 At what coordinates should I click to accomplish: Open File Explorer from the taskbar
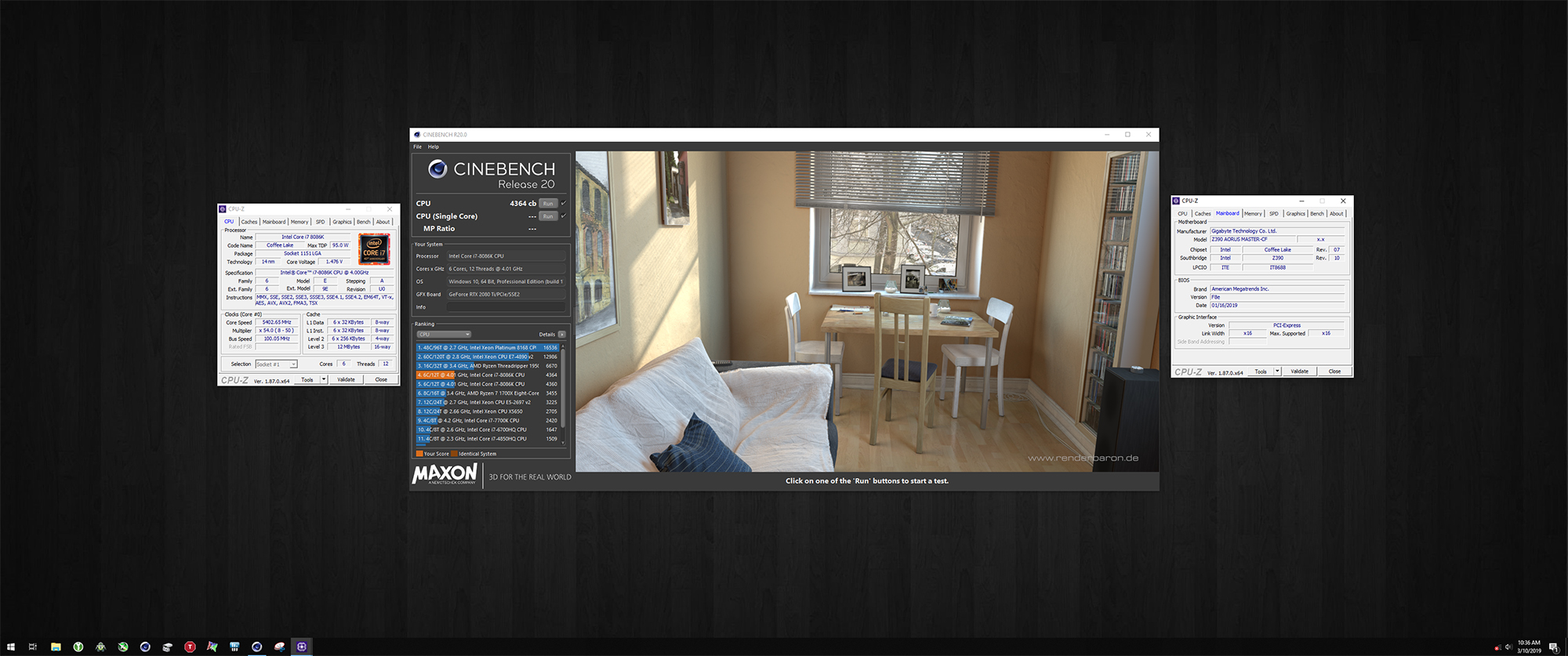click(56, 647)
